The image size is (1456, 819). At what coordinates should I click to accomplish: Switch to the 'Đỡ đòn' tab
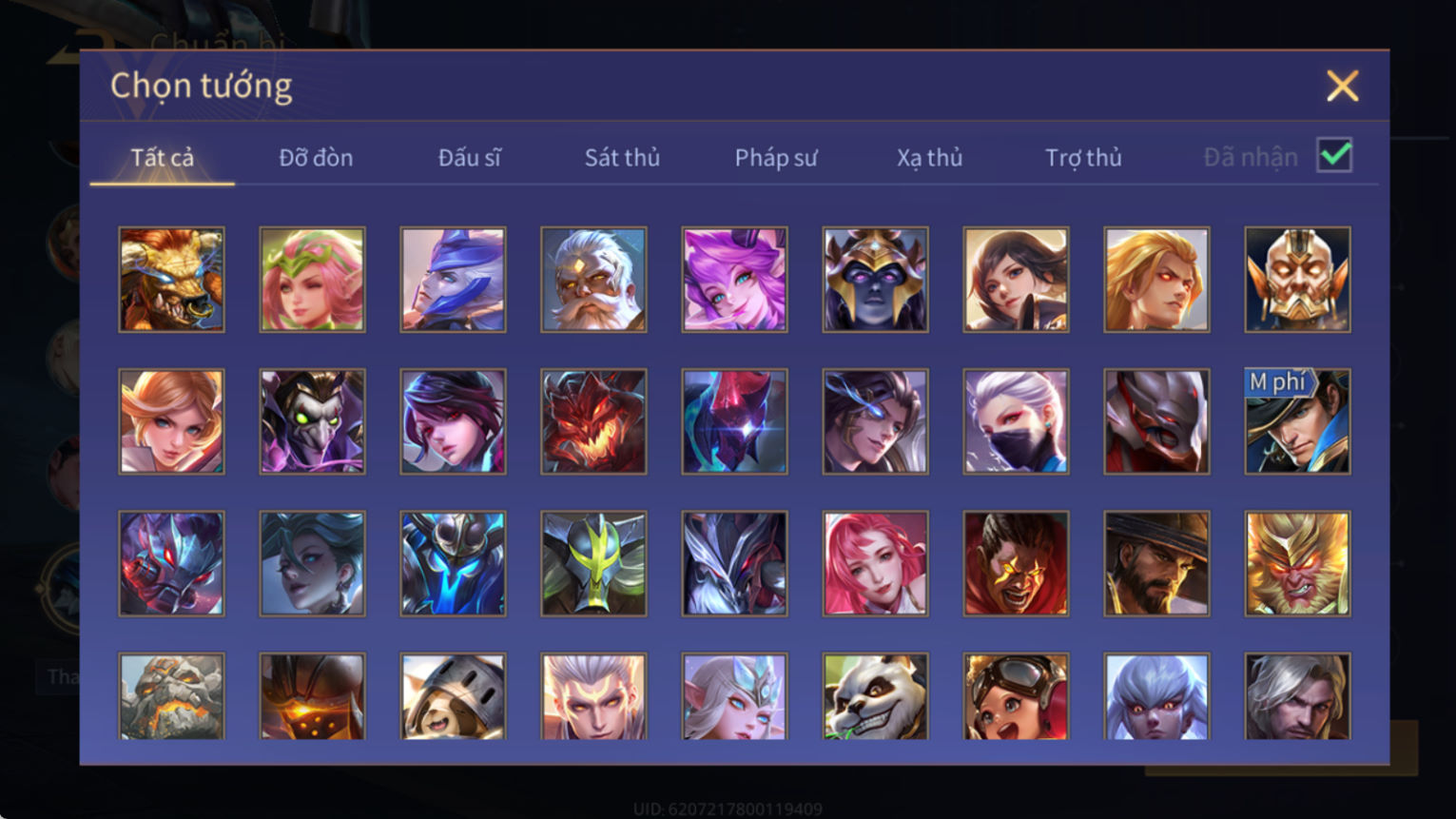click(316, 157)
